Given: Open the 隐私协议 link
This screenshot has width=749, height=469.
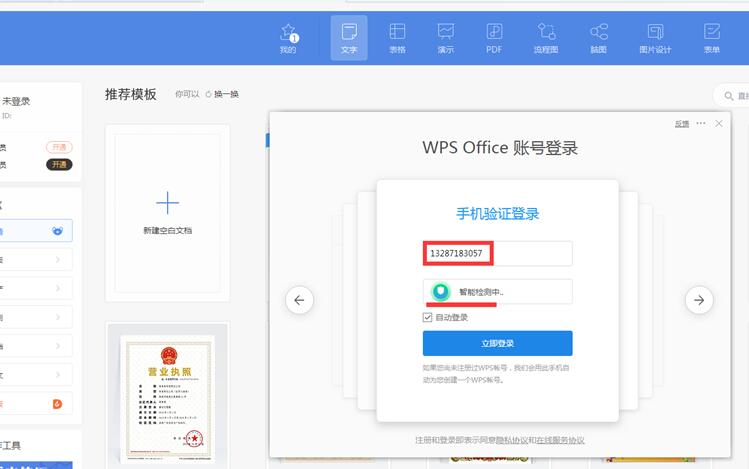Looking at the screenshot, I should (x=512, y=440).
